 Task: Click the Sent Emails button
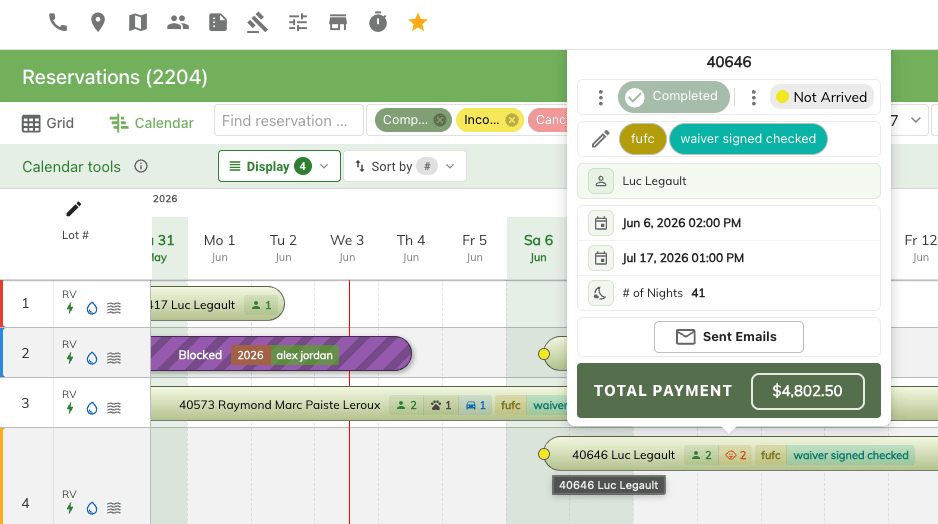tap(729, 337)
